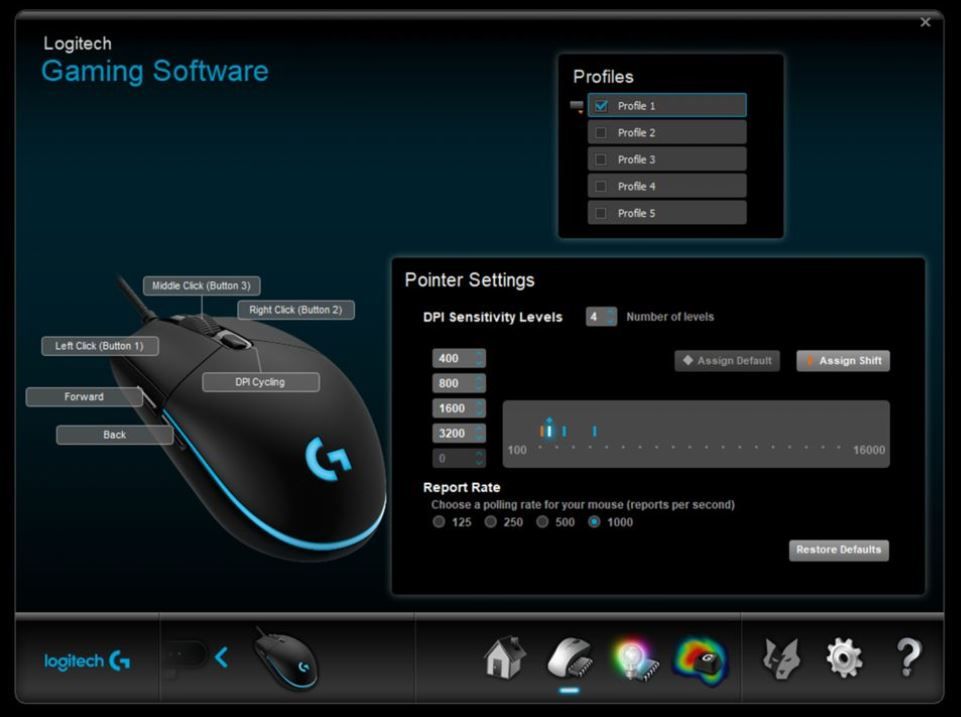Click the Assign Shift button

click(843, 361)
